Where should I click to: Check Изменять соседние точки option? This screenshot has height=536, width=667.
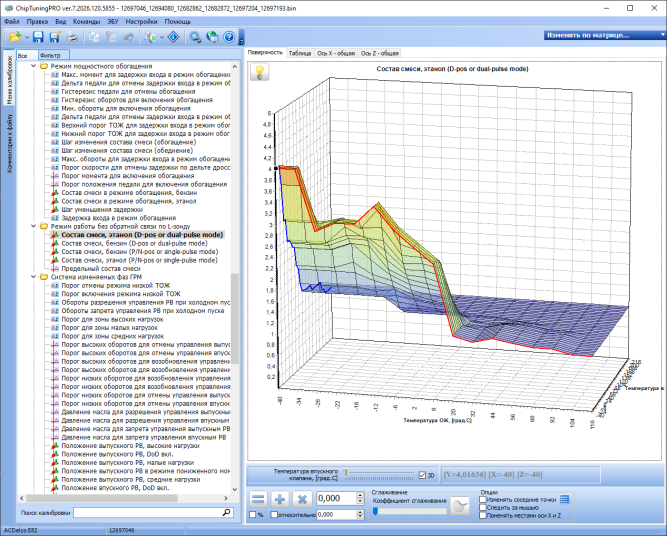[x=483, y=500]
